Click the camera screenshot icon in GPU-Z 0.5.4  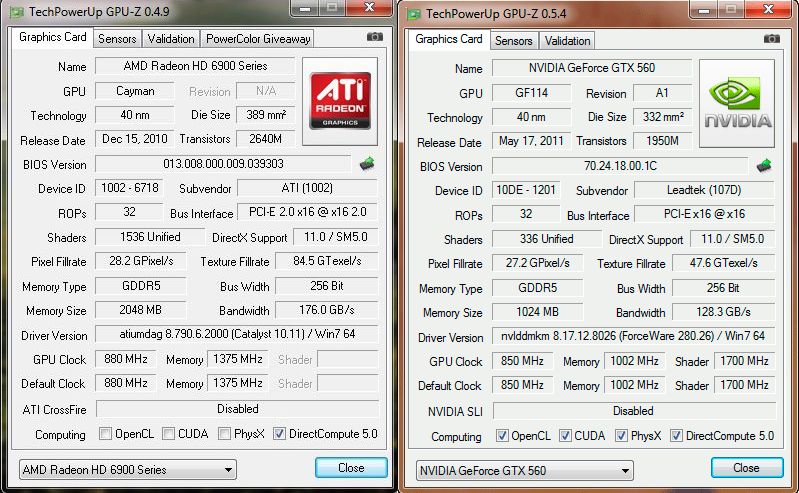[771, 39]
